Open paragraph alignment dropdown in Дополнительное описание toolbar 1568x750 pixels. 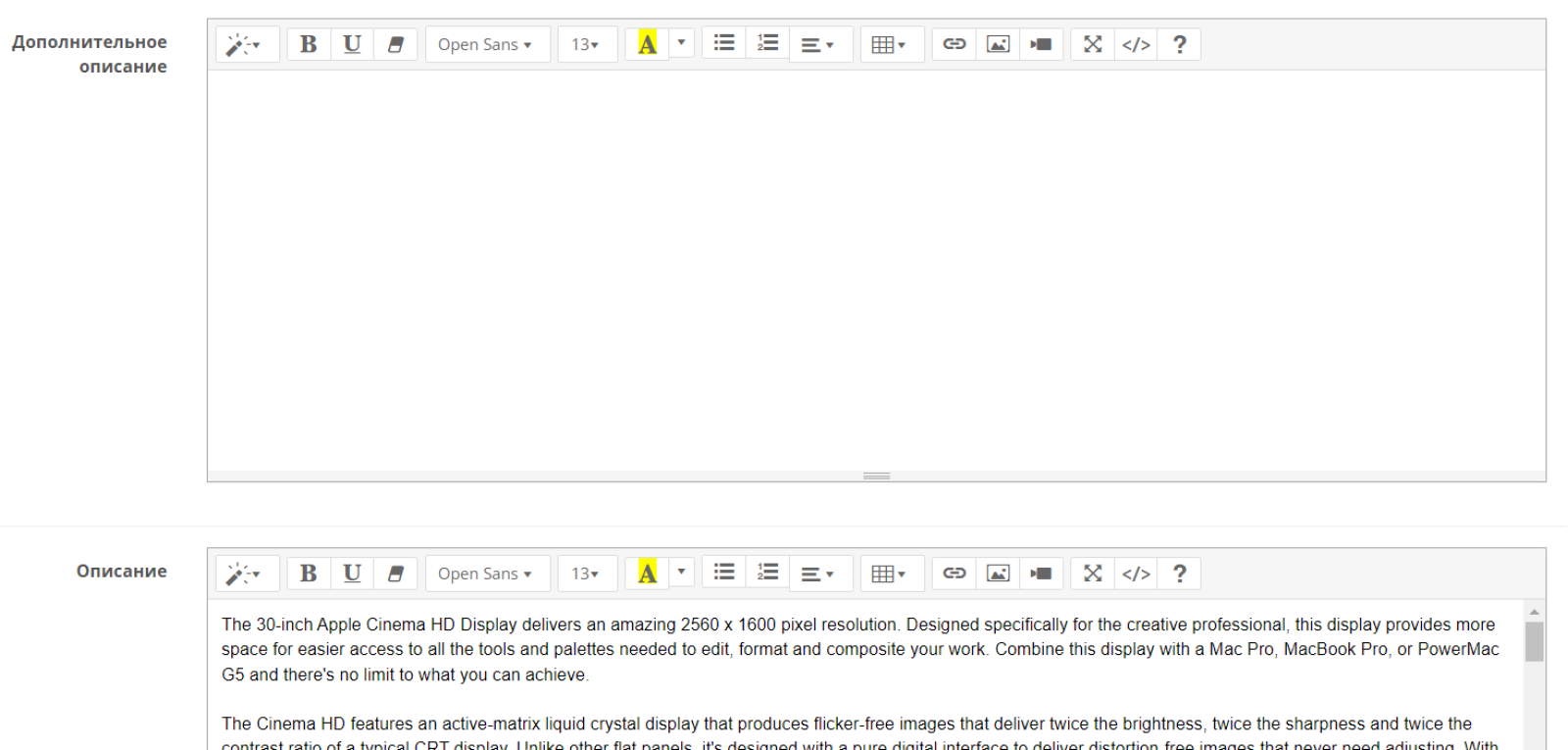coord(820,44)
